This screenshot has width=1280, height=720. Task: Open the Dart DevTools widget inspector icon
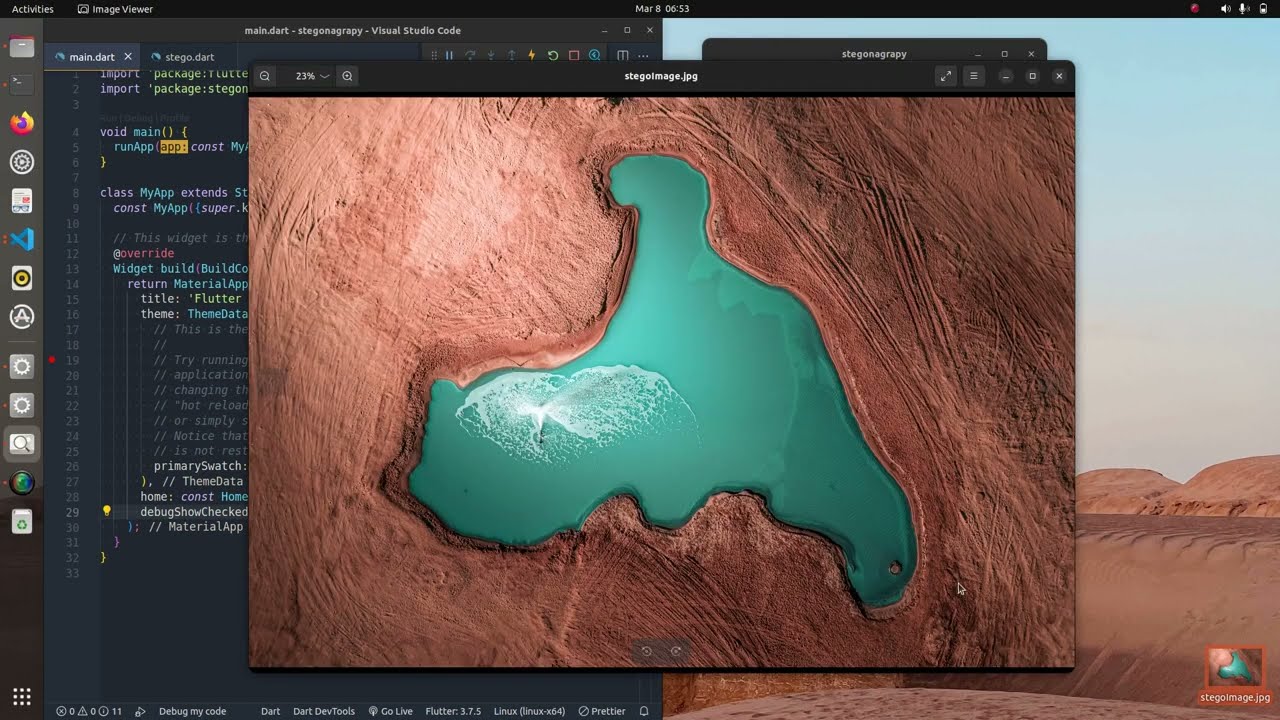[x=595, y=56]
